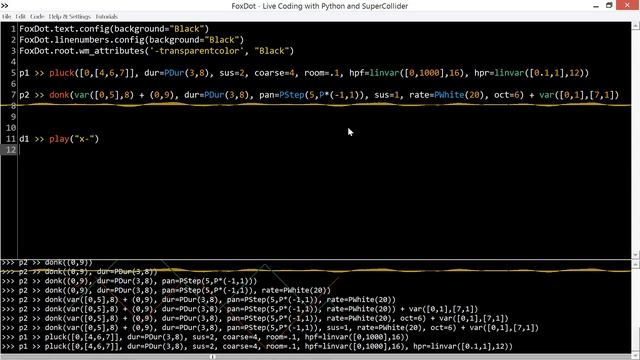The height and width of the screenshot is (360, 640).
Task: Open the Code menu
Action: pyautogui.click(x=37, y=17)
